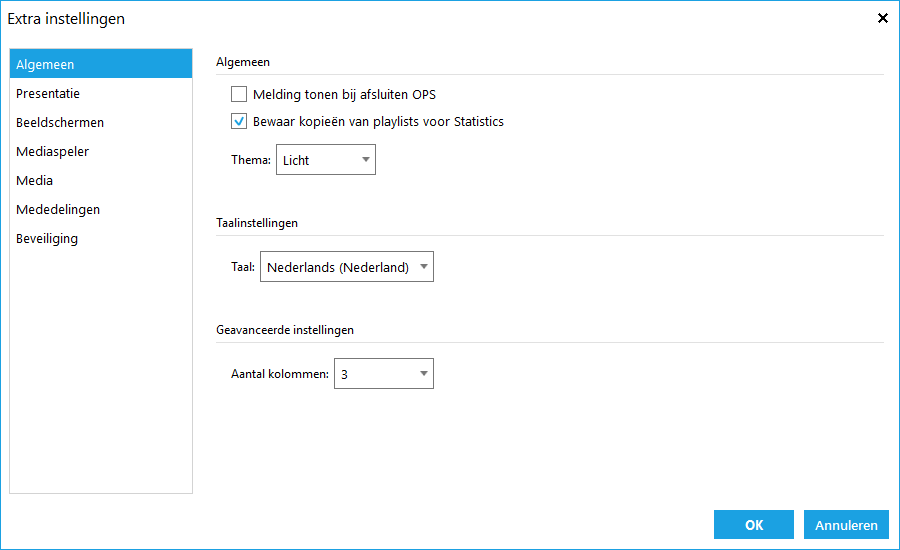Open the Taal language dropdown
The width and height of the screenshot is (900, 550).
347,266
